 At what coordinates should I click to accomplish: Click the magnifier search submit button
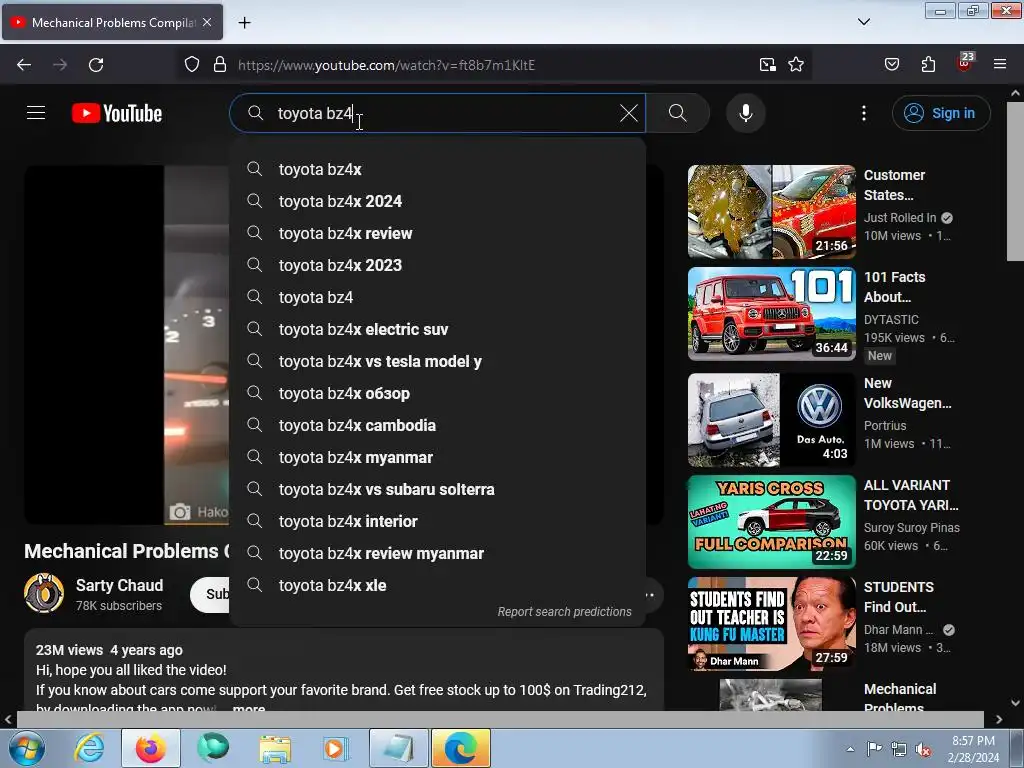point(677,113)
